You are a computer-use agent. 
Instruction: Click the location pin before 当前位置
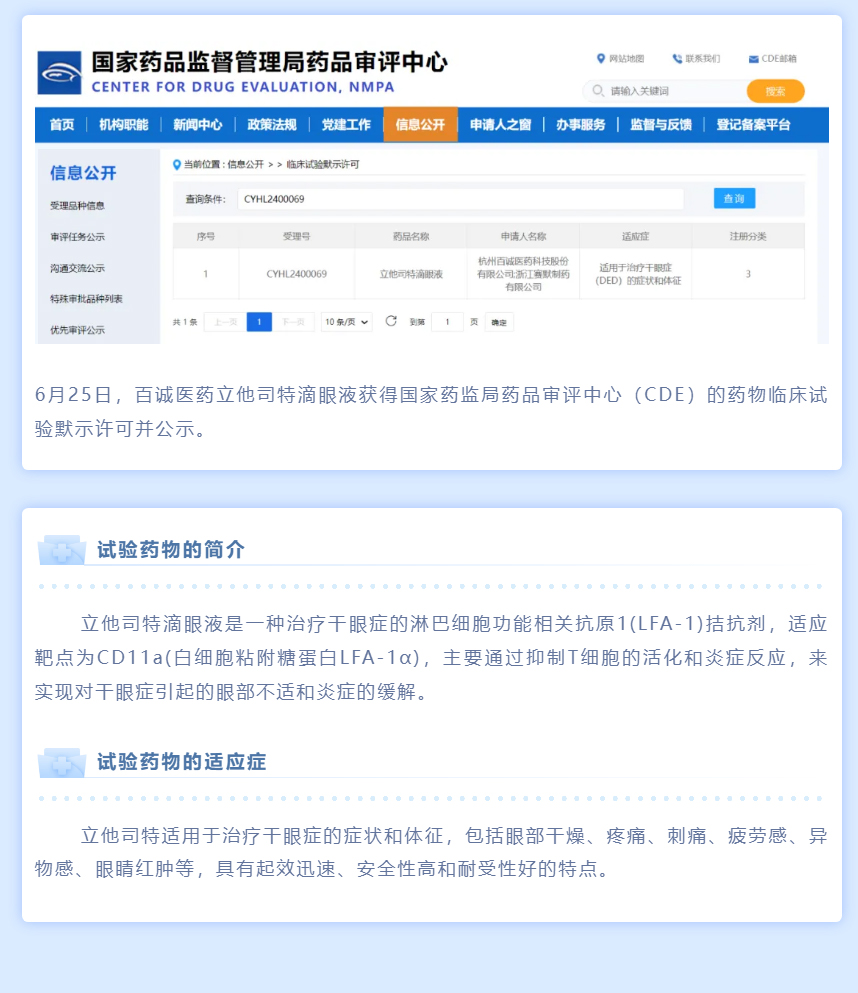[177, 164]
